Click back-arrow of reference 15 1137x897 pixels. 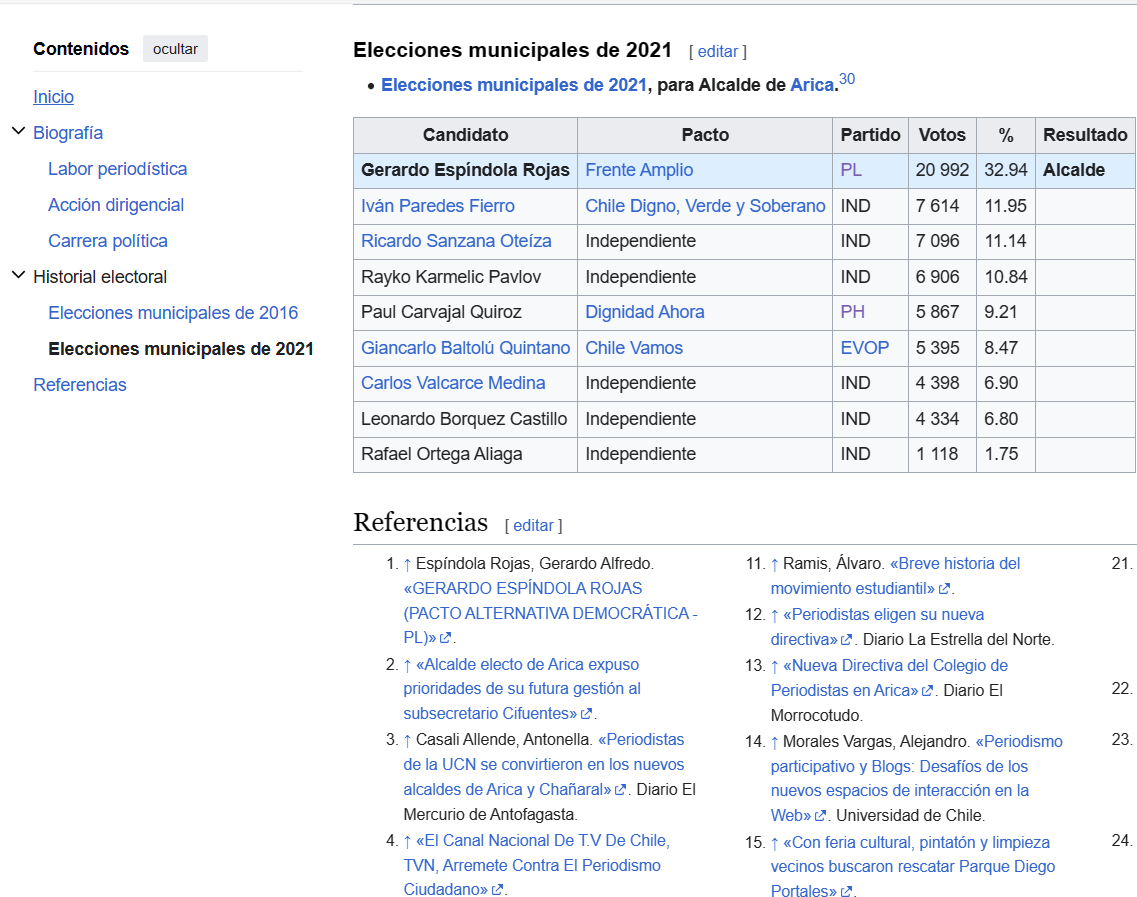tap(774, 843)
